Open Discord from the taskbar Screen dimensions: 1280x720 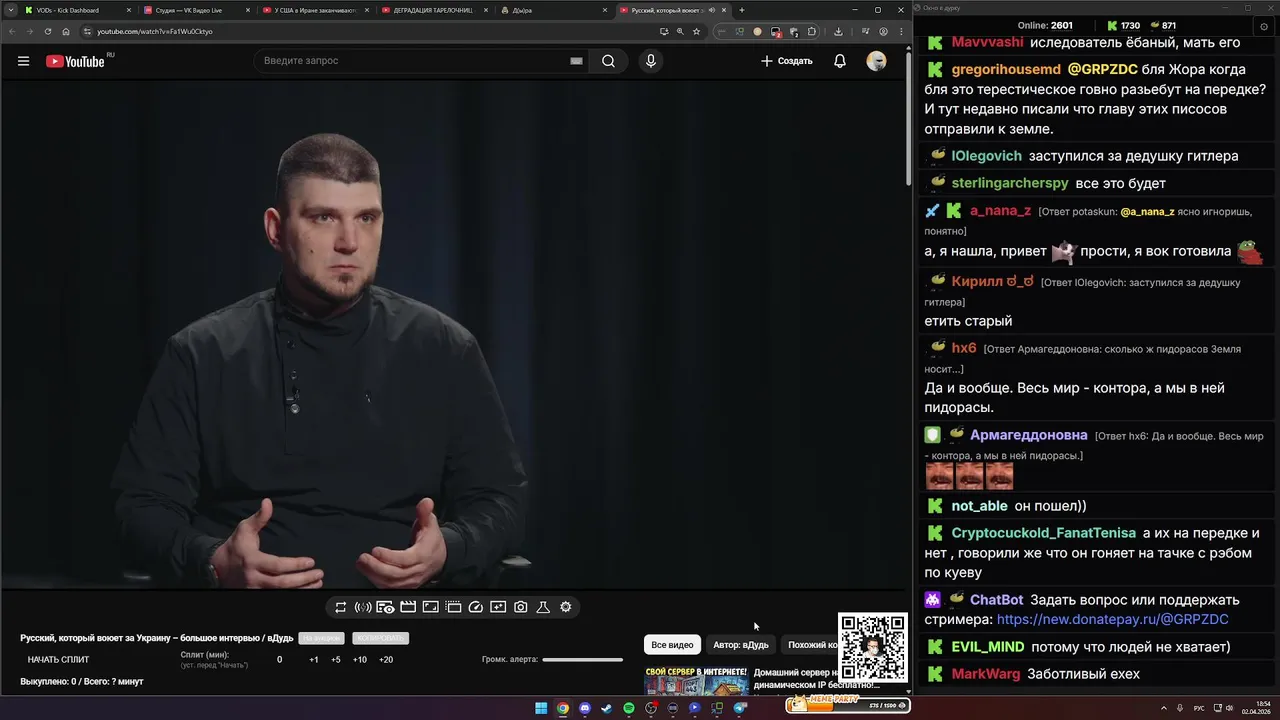585,708
